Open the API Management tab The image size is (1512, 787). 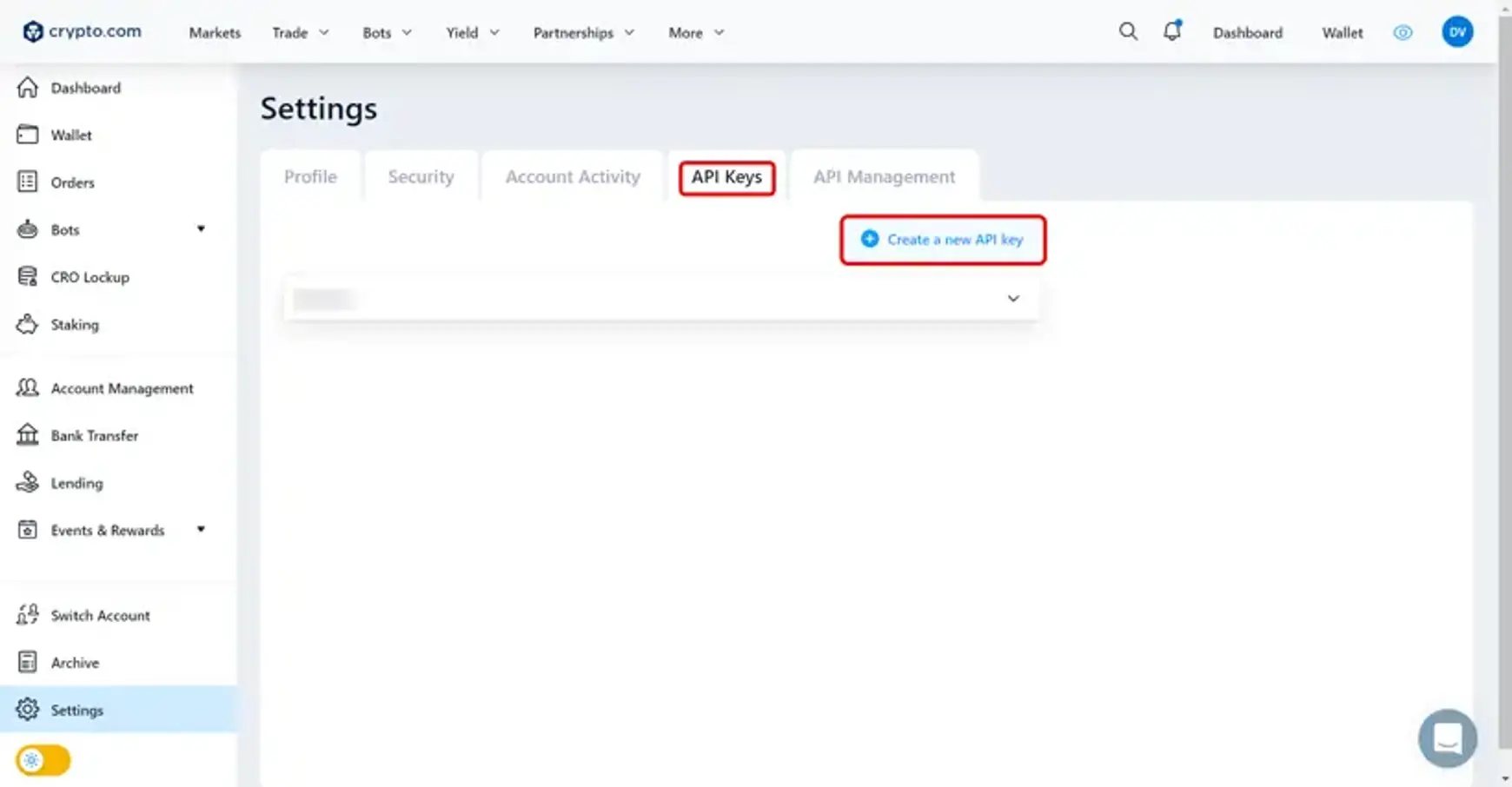click(x=884, y=176)
